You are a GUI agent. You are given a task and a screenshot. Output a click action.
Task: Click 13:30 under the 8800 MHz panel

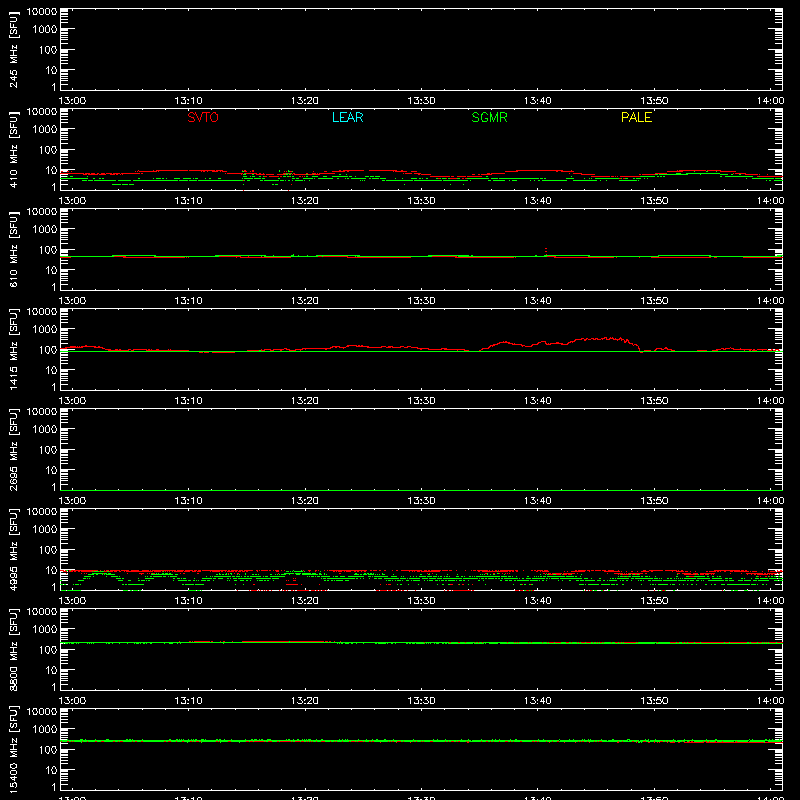pos(421,701)
